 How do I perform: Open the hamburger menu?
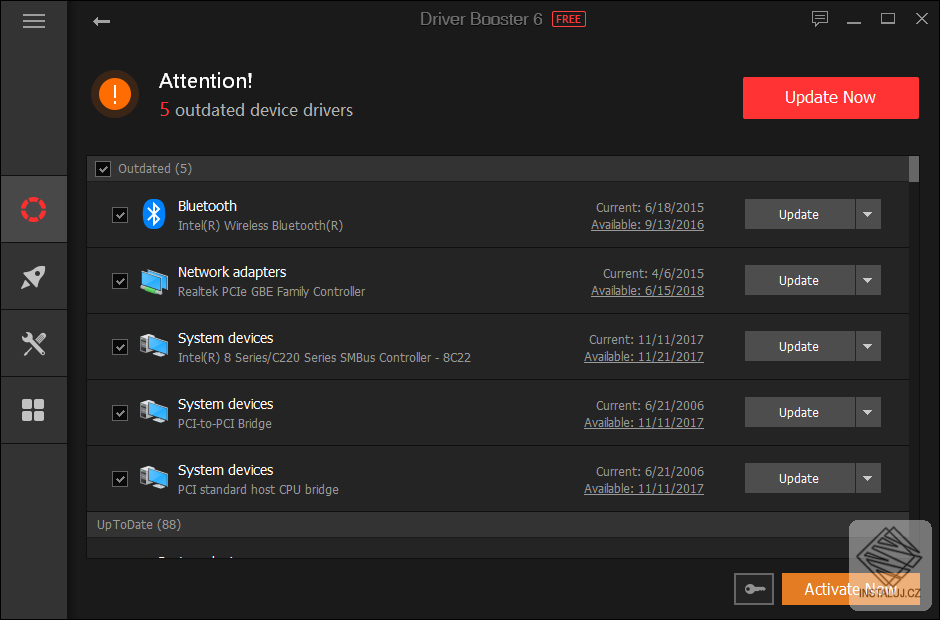pos(34,22)
